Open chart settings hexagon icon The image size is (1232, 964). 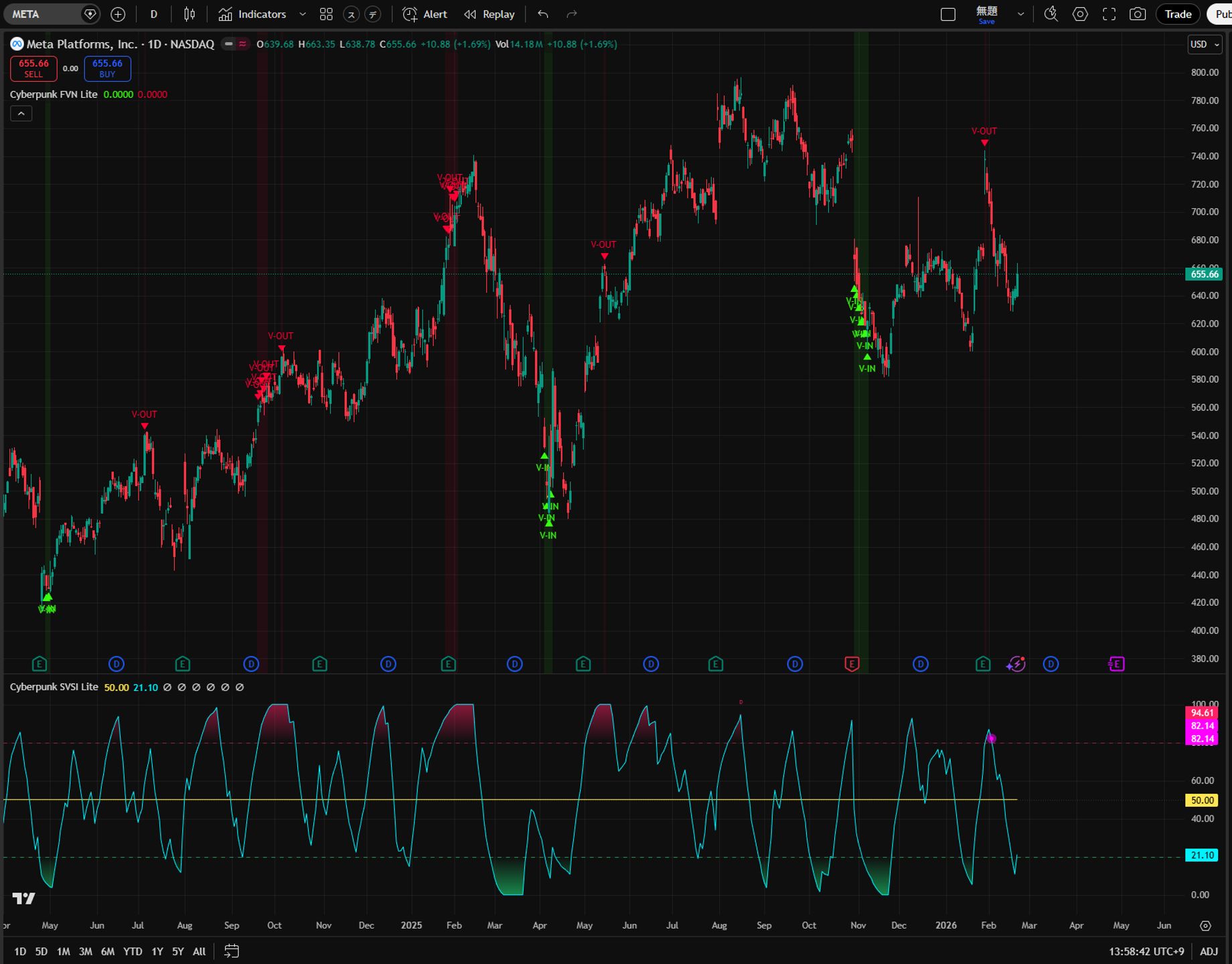pos(1080,14)
